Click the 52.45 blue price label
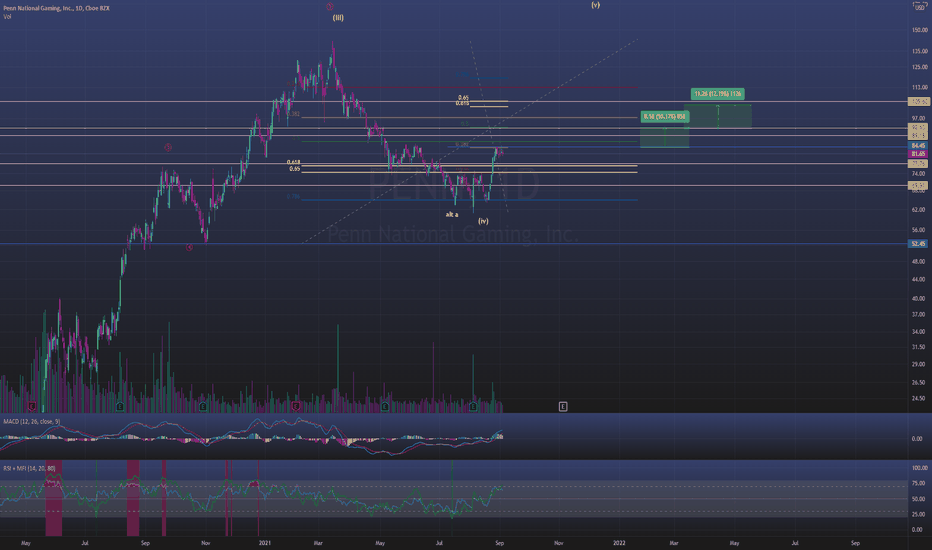 (x=918, y=244)
